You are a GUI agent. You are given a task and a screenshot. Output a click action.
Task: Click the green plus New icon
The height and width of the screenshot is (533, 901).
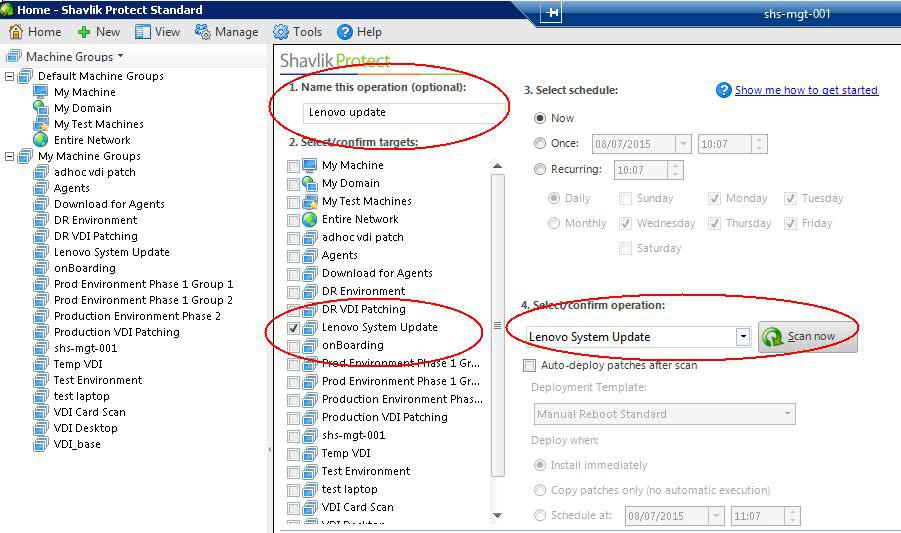pos(84,32)
